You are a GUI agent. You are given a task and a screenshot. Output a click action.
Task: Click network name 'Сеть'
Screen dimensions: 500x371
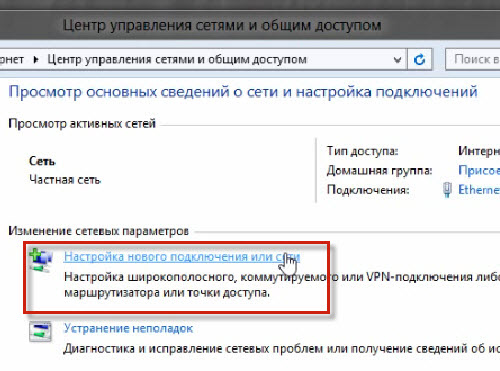pos(42,161)
